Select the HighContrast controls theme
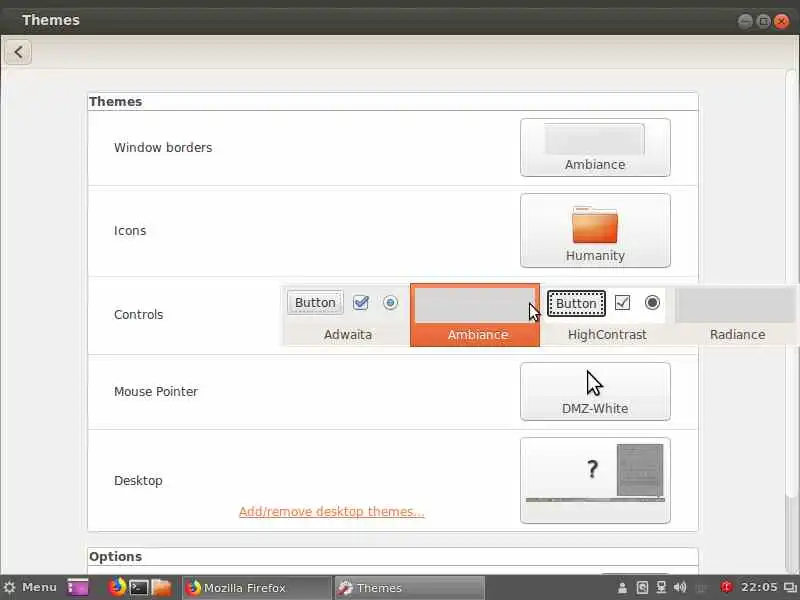 606,315
